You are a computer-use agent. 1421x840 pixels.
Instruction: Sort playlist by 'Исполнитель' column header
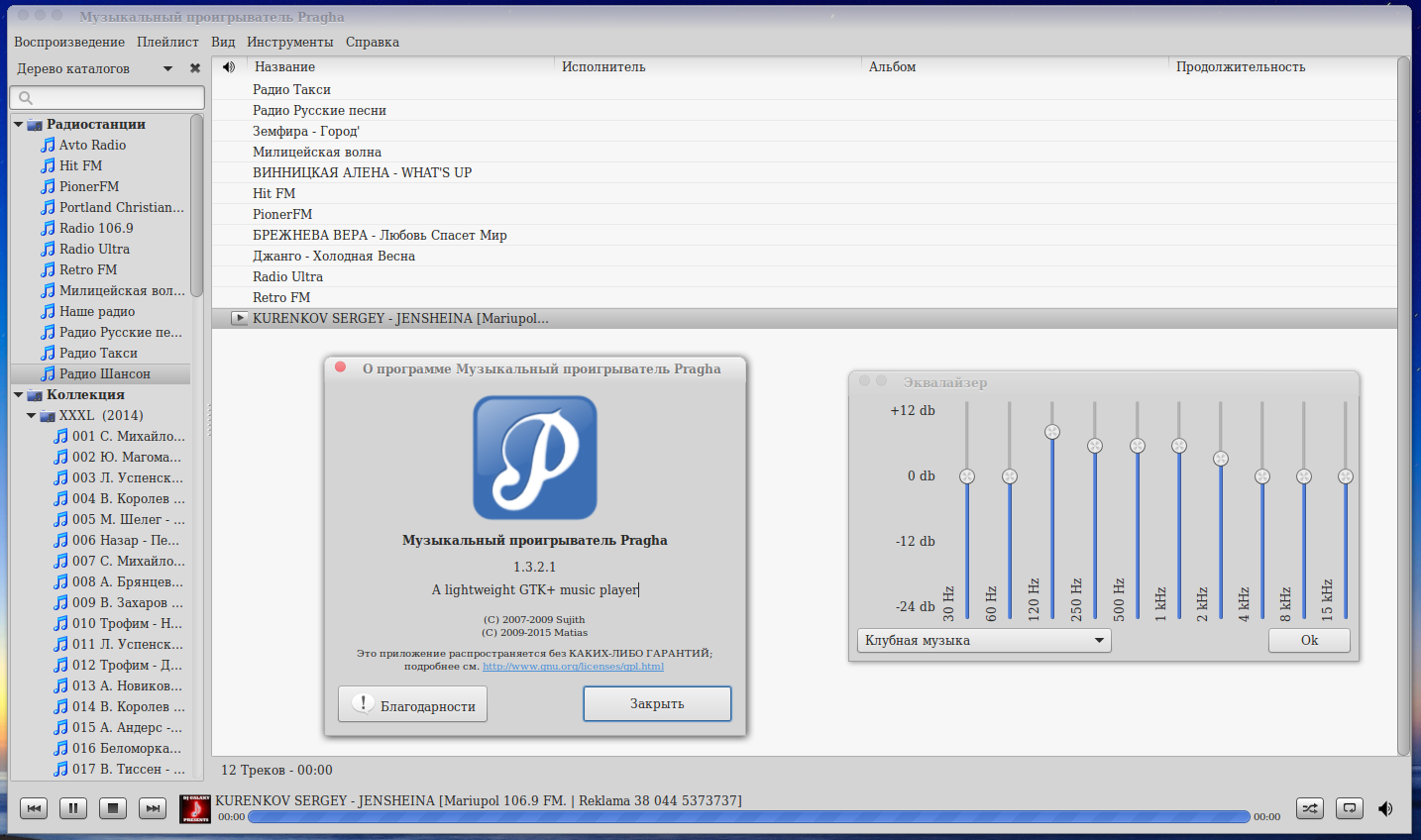(x=708, y=66)
